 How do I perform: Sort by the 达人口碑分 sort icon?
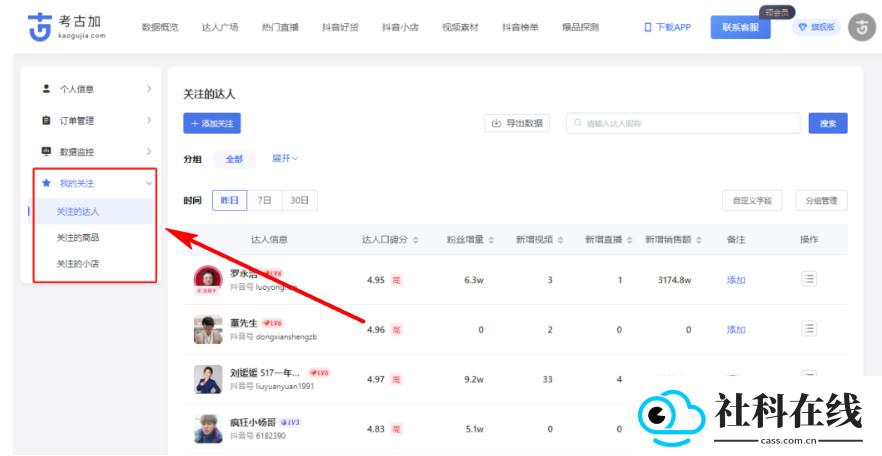tap(416, 240)
